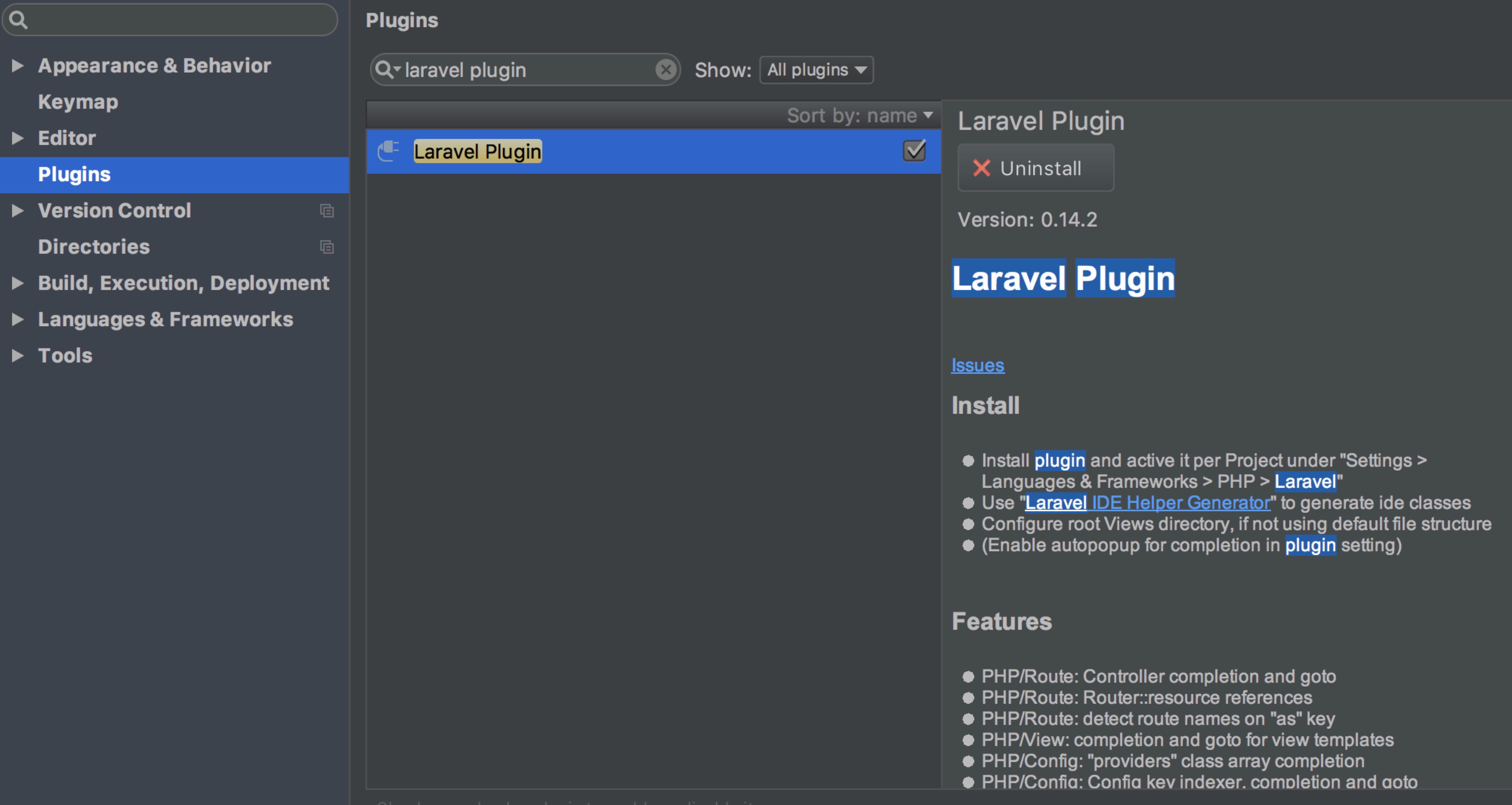Click the Install heading in description
The image size is (1512, 805).
[x=985, y=406]
